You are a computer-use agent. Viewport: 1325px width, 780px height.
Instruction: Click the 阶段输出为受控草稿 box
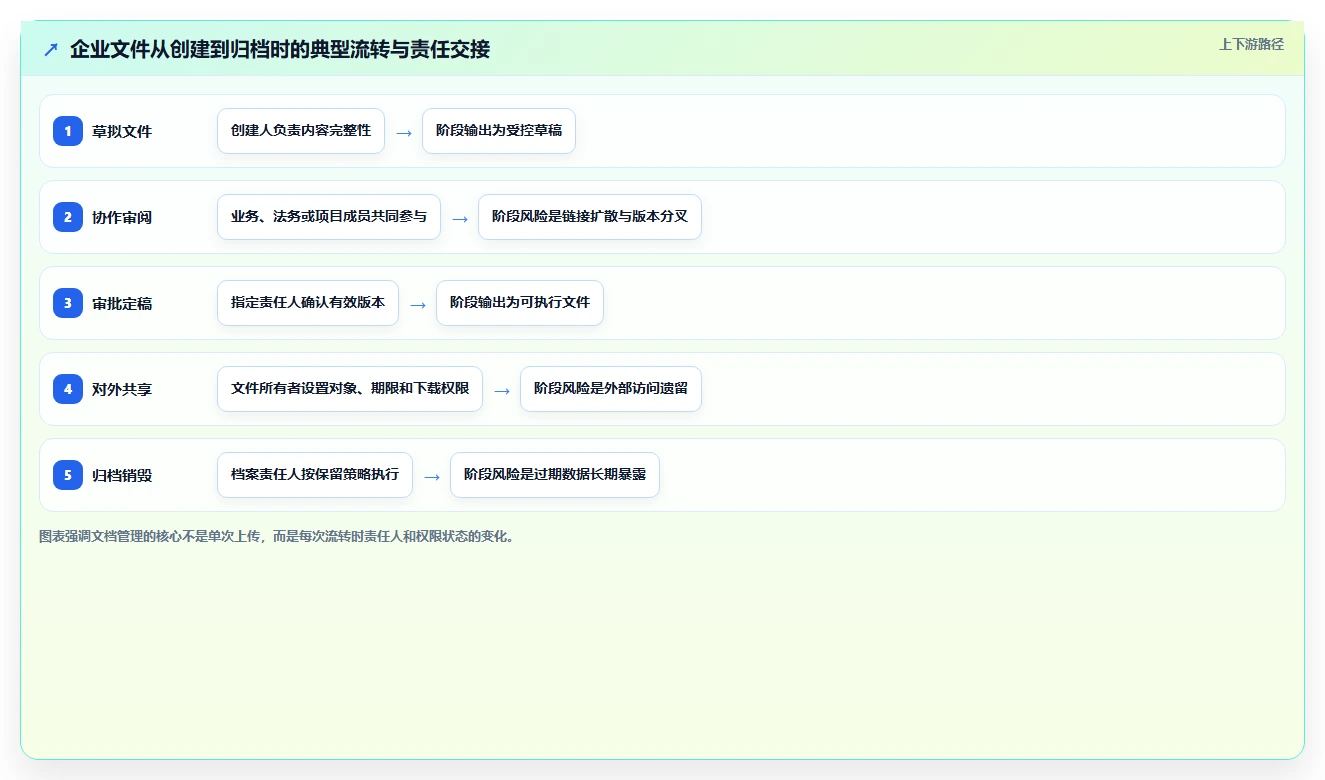[x=499, y=131]
